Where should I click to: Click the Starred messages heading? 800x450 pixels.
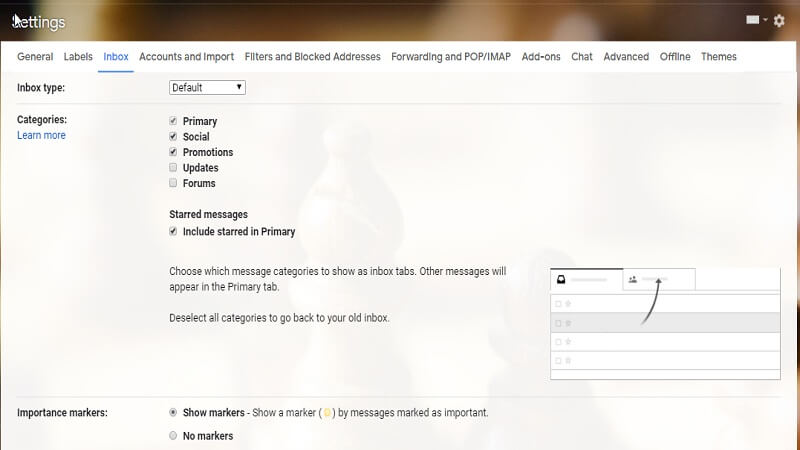[x=208, y=214]
